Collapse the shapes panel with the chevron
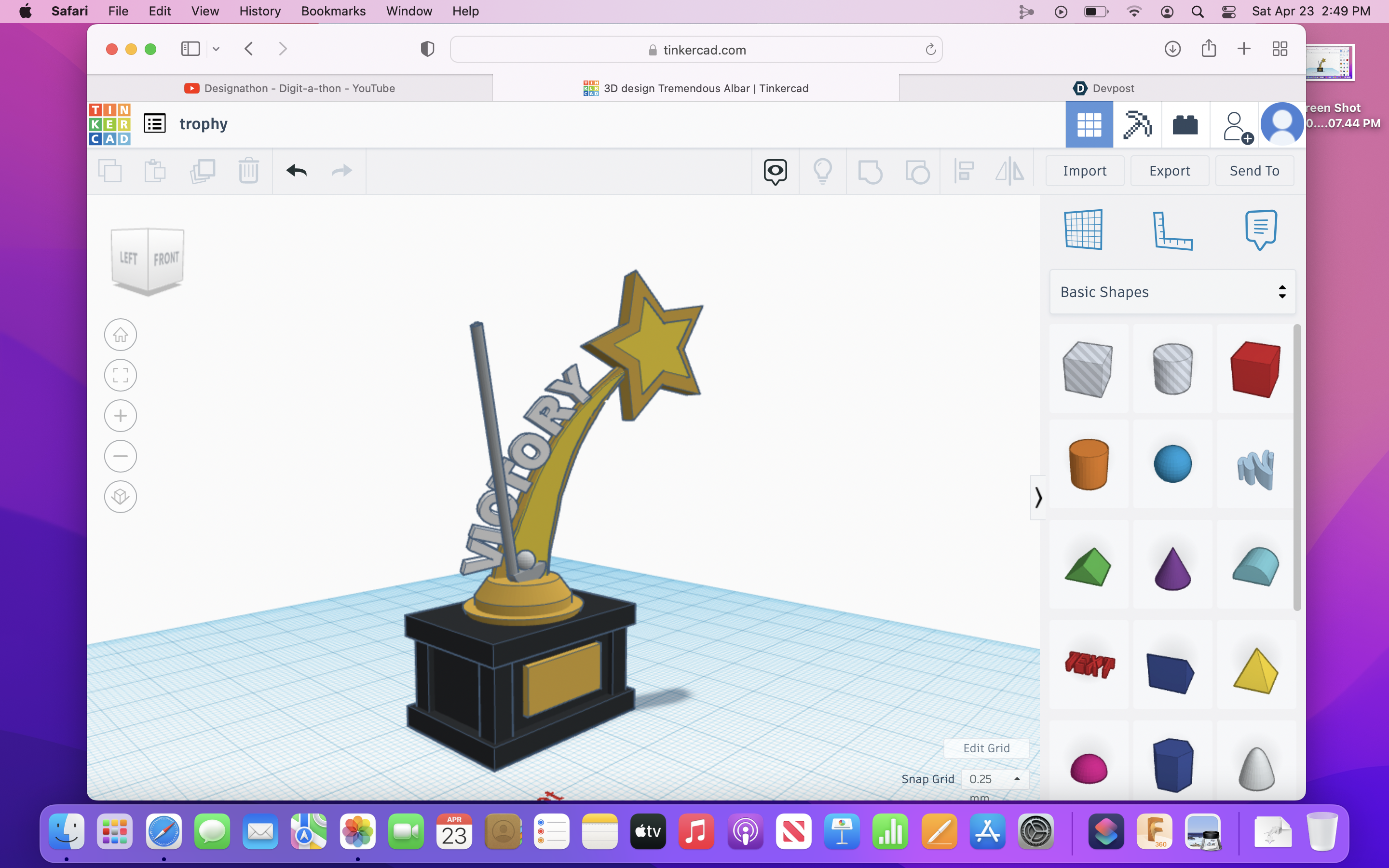The height and width of the screenshot is (868, 1389). tap(1038, 497)
